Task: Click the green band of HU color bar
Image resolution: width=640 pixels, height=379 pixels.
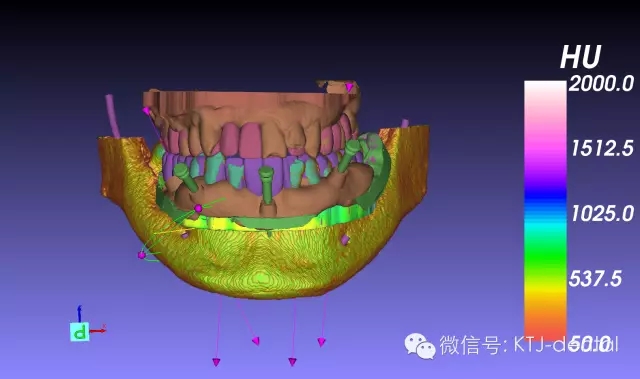Action: (545, 253)
